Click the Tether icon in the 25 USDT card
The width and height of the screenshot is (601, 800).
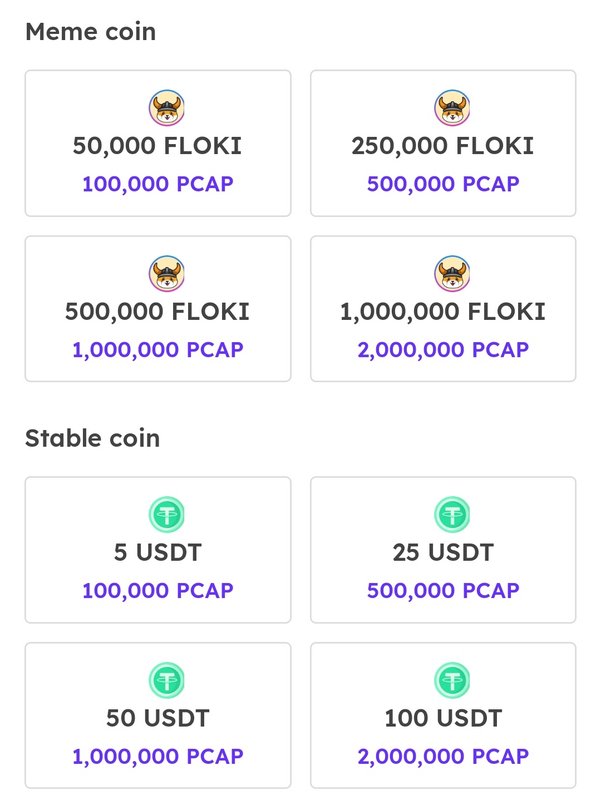point(452,514)
